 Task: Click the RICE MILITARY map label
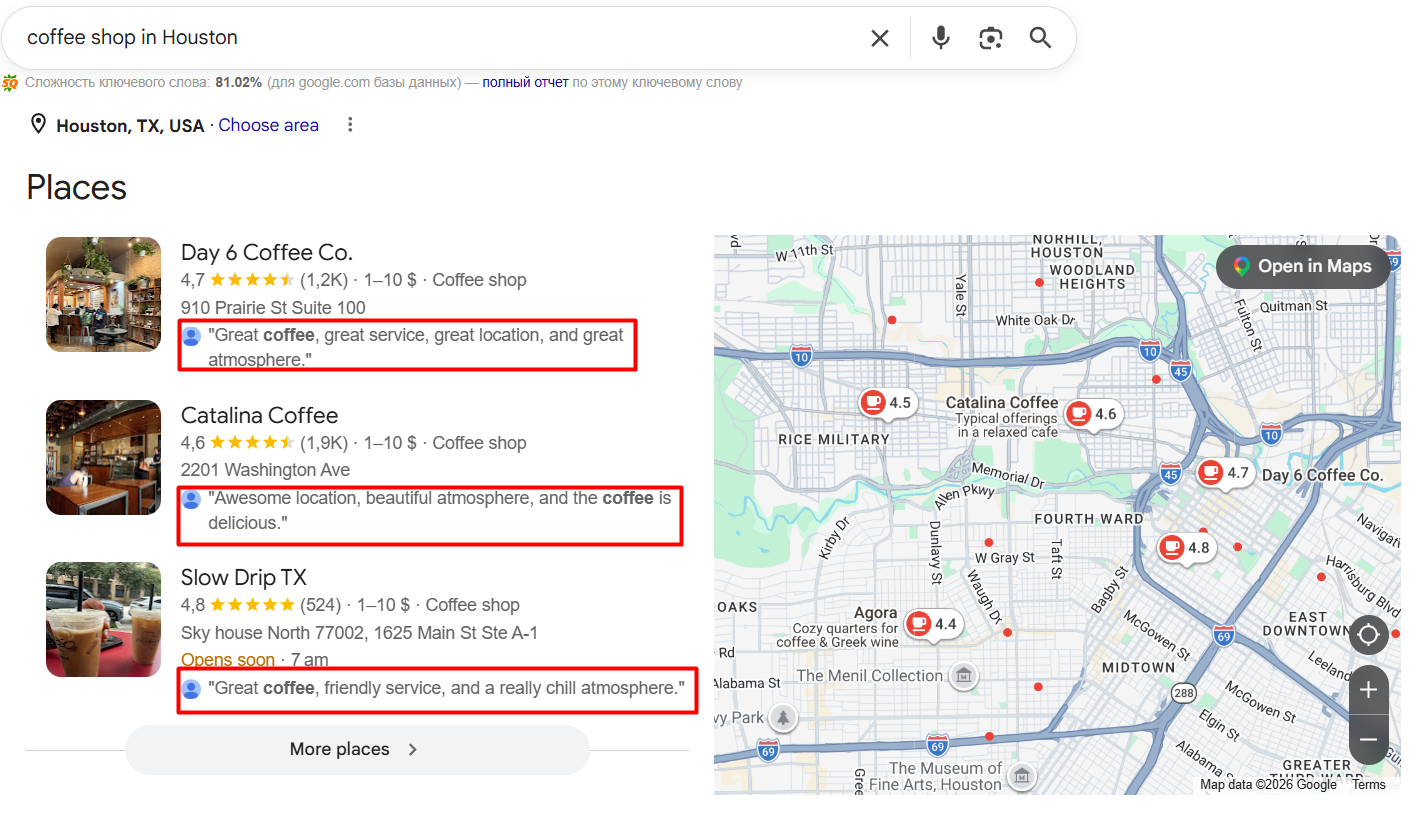(834, 440)
